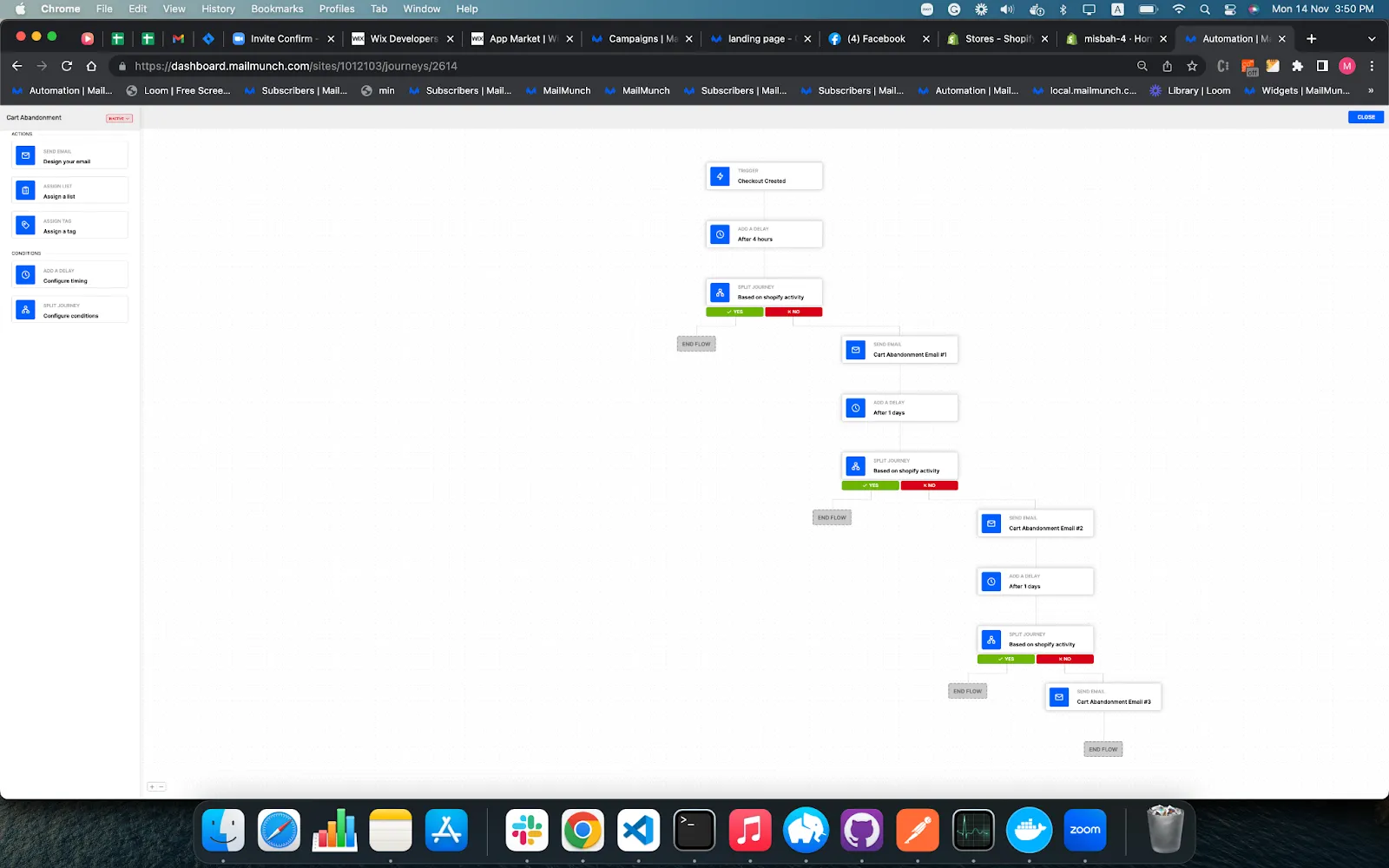Open Postman from the dock

click(918, 831)
